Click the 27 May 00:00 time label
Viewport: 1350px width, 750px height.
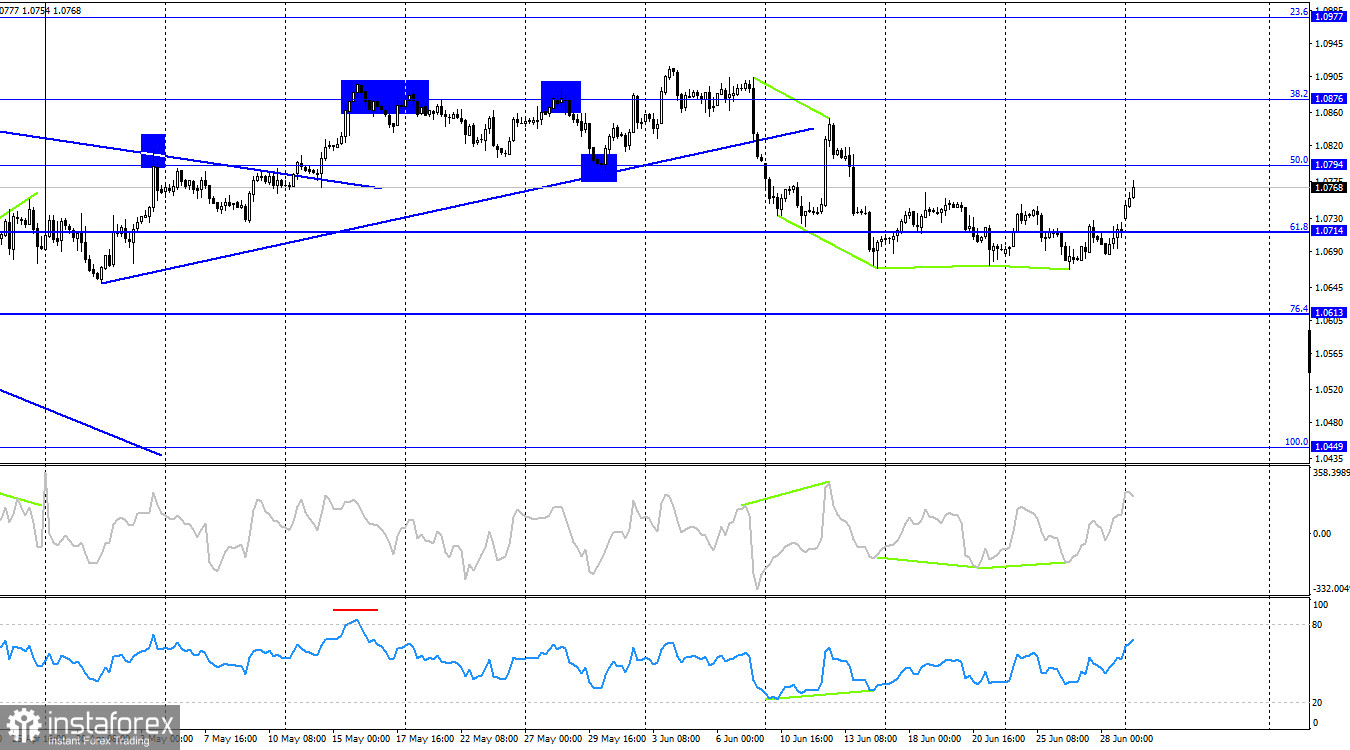point(555,739)
